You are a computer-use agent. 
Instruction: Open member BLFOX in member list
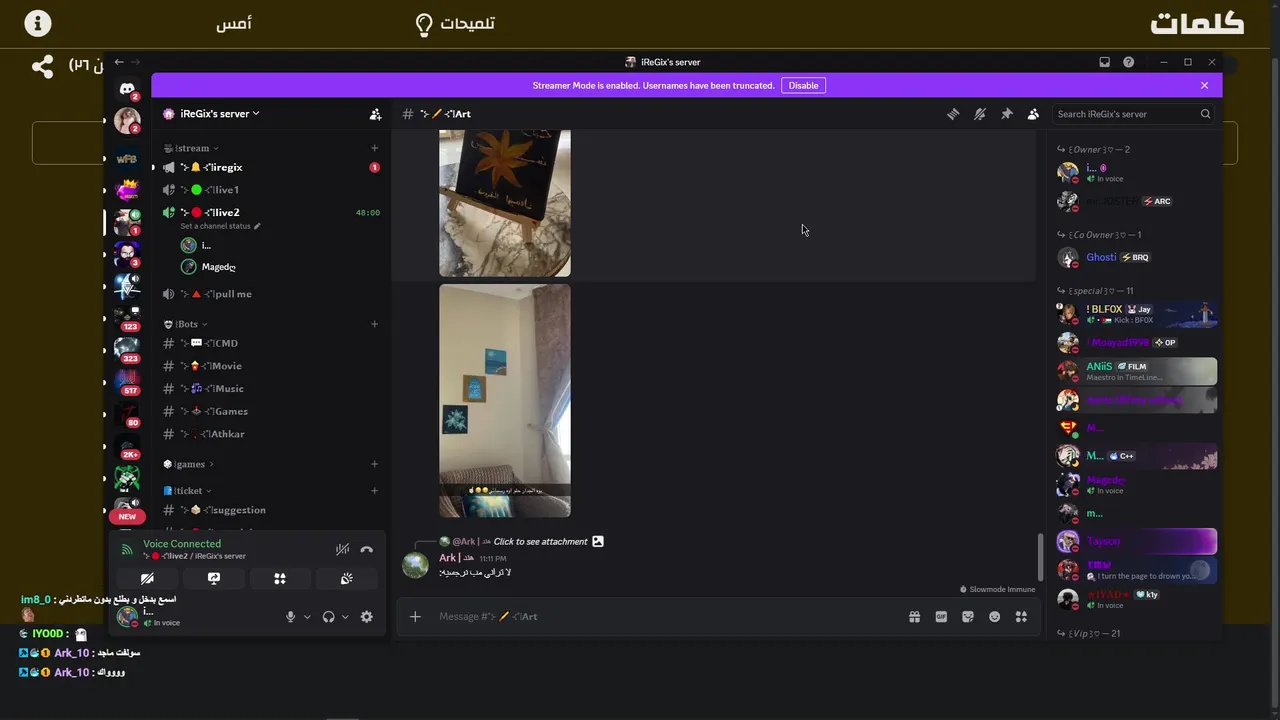[1137, 314]
